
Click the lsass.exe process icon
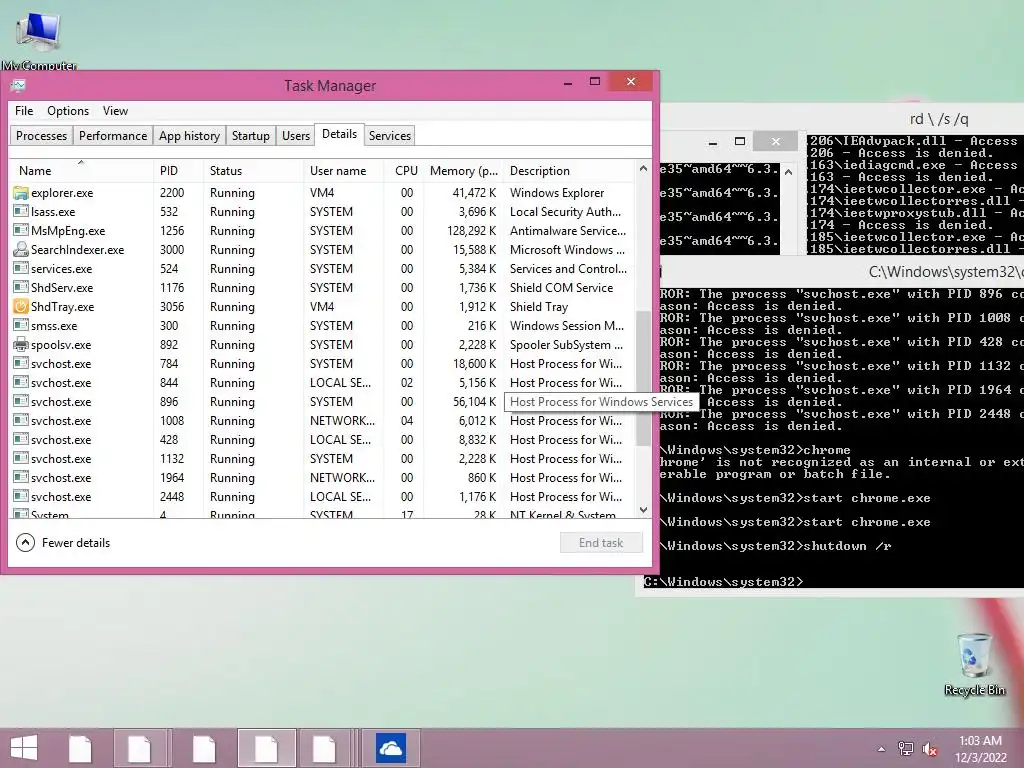click(x=21, y=212)
